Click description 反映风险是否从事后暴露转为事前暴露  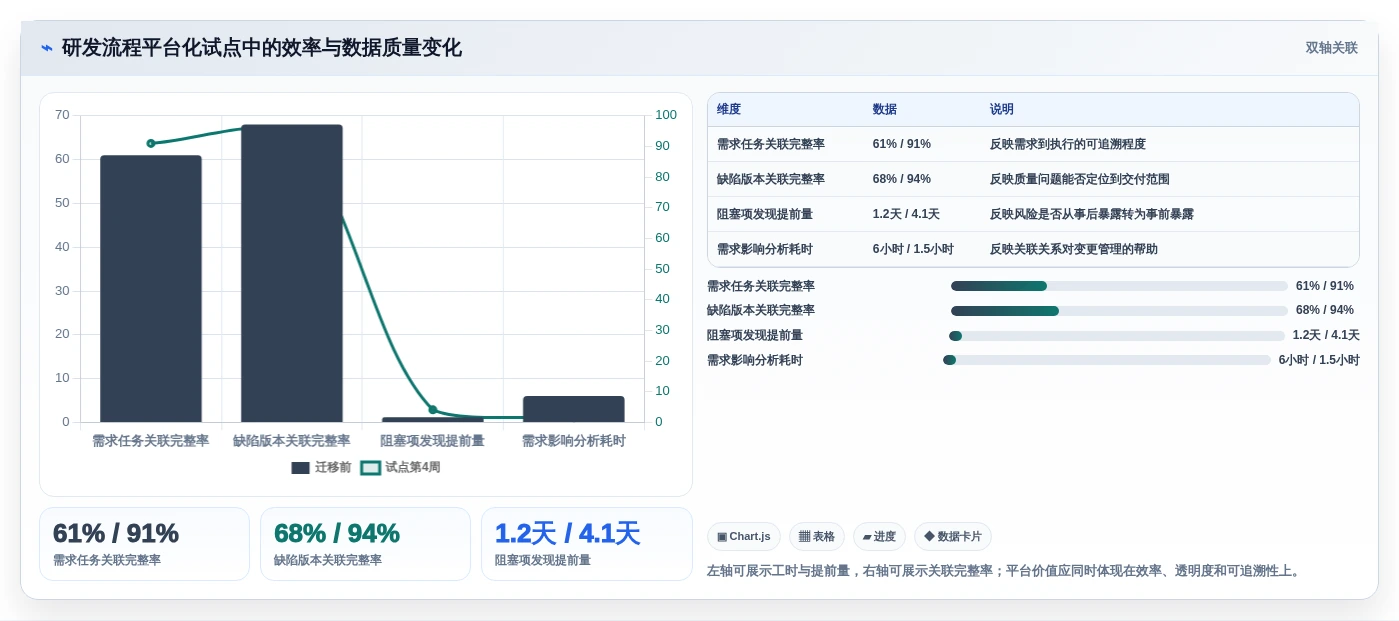[x=1092, y=214]
